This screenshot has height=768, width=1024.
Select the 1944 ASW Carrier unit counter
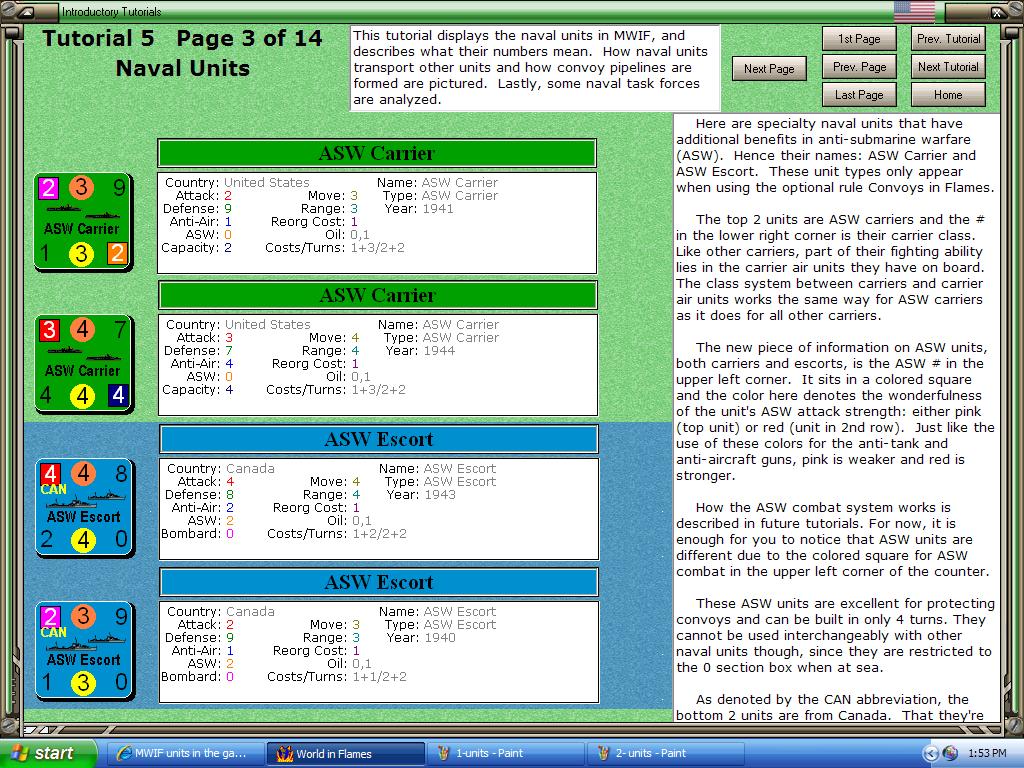point(84,364)
